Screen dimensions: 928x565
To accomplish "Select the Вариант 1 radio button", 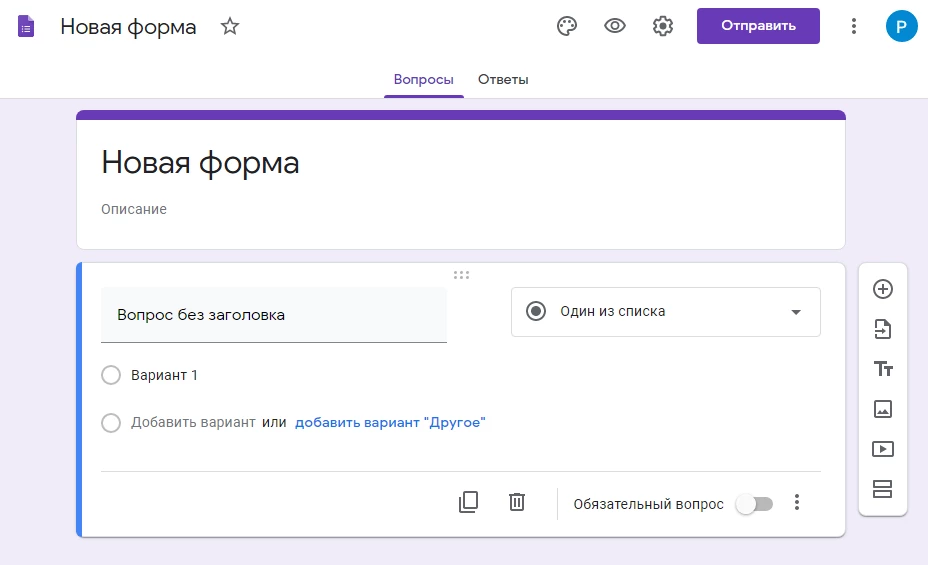I will [x=111, y=375].
